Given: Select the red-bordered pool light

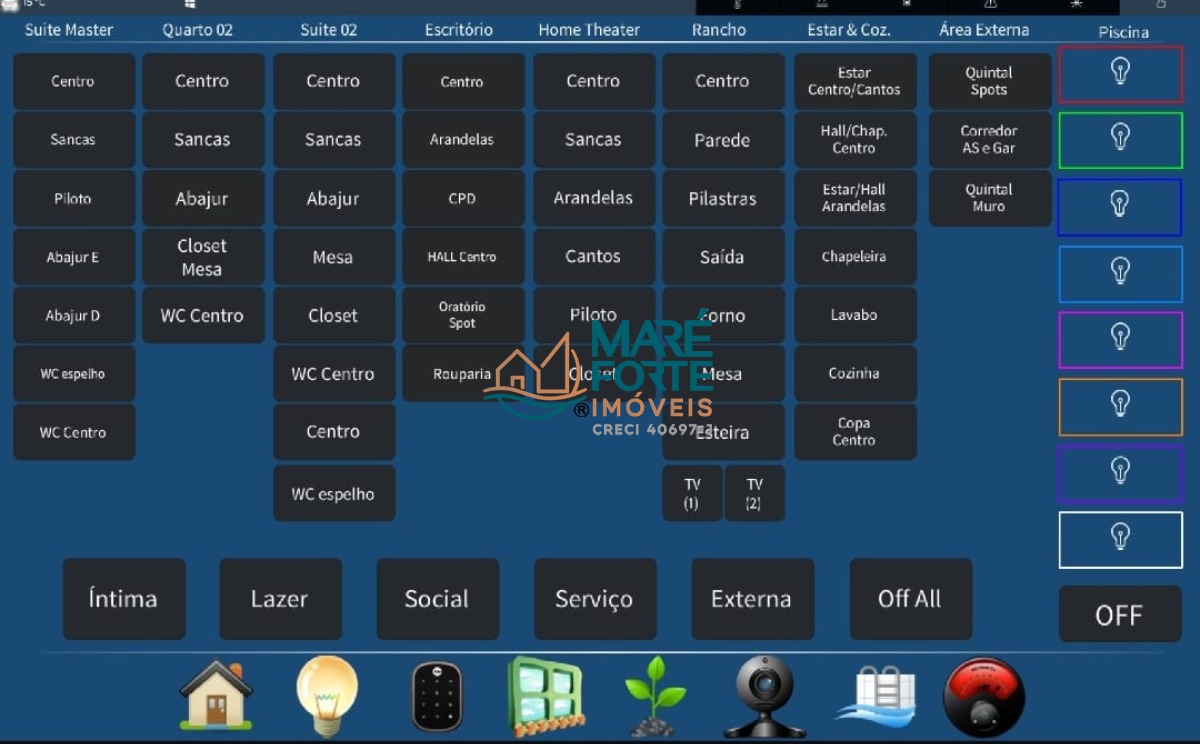Looking at the screenshot, I should coord(1120,74).
